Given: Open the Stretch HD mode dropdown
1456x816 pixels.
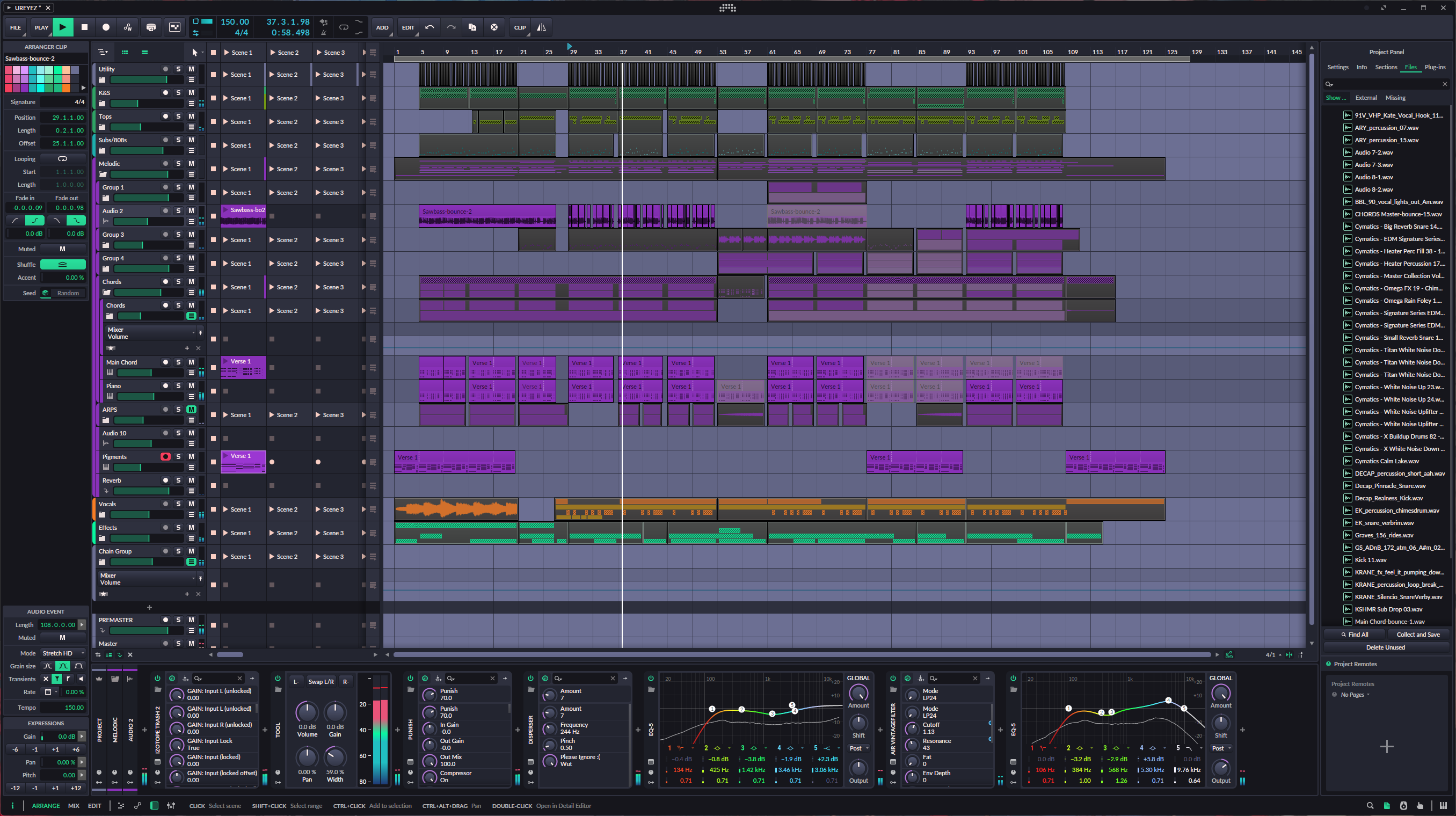Looking at the screenshot, I should [x=62, y=653].
